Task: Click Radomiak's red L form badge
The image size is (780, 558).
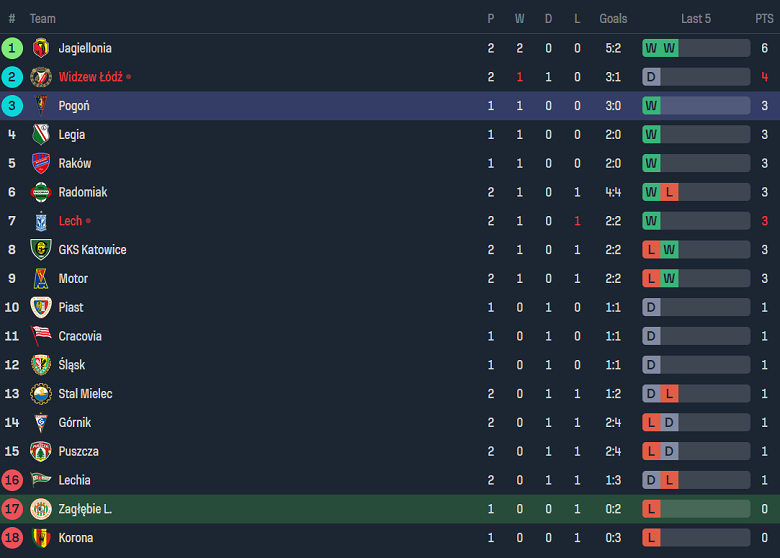Action: tap(670, 192)
